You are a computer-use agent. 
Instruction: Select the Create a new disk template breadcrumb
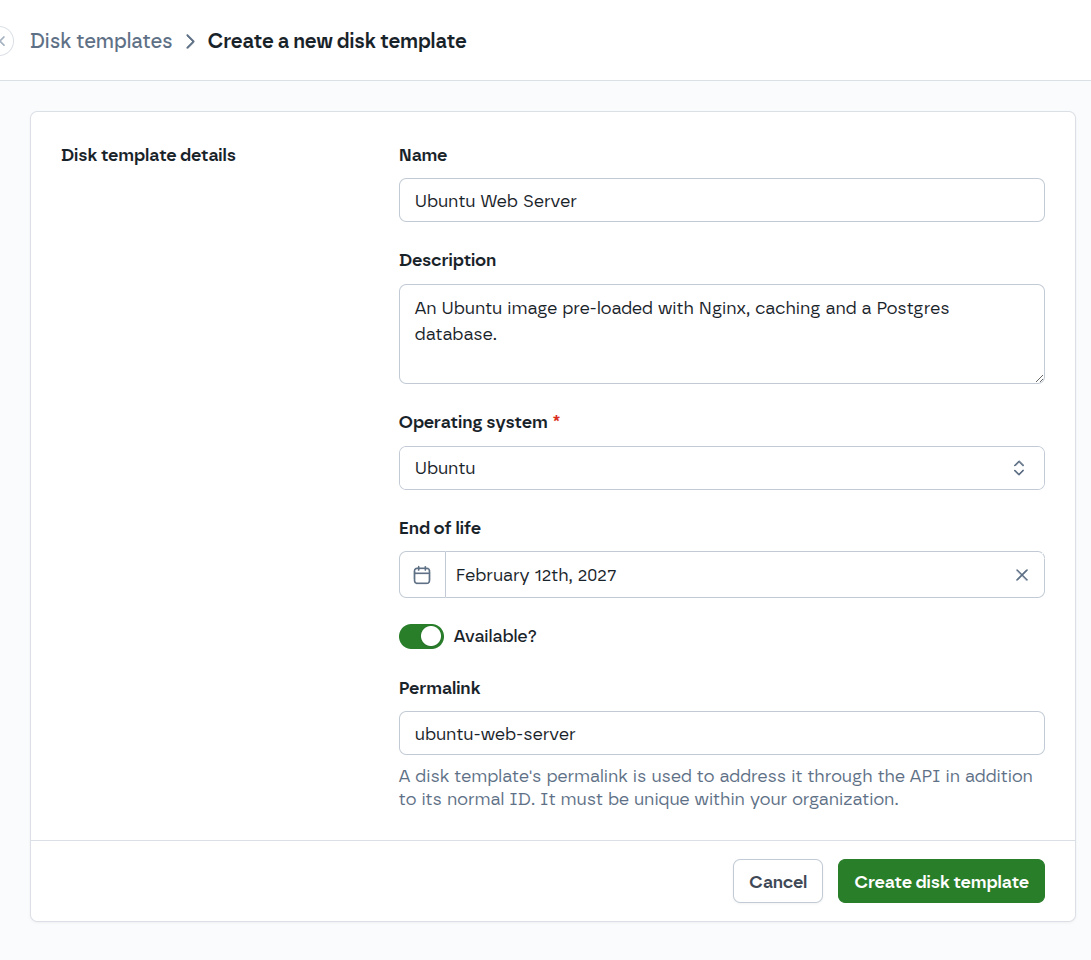337,41
